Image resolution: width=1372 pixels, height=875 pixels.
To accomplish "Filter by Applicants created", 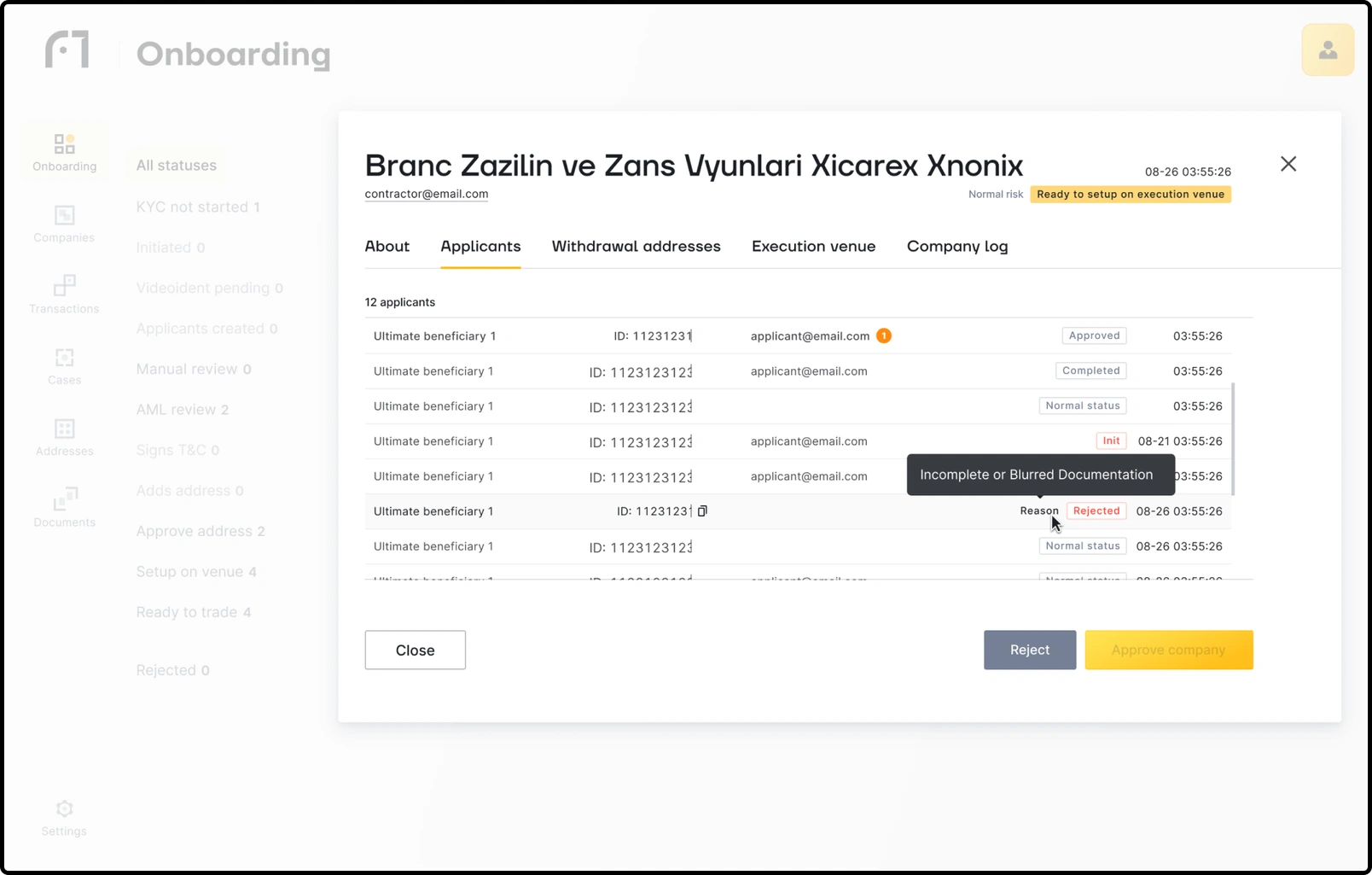I will [x=206, y=329].
